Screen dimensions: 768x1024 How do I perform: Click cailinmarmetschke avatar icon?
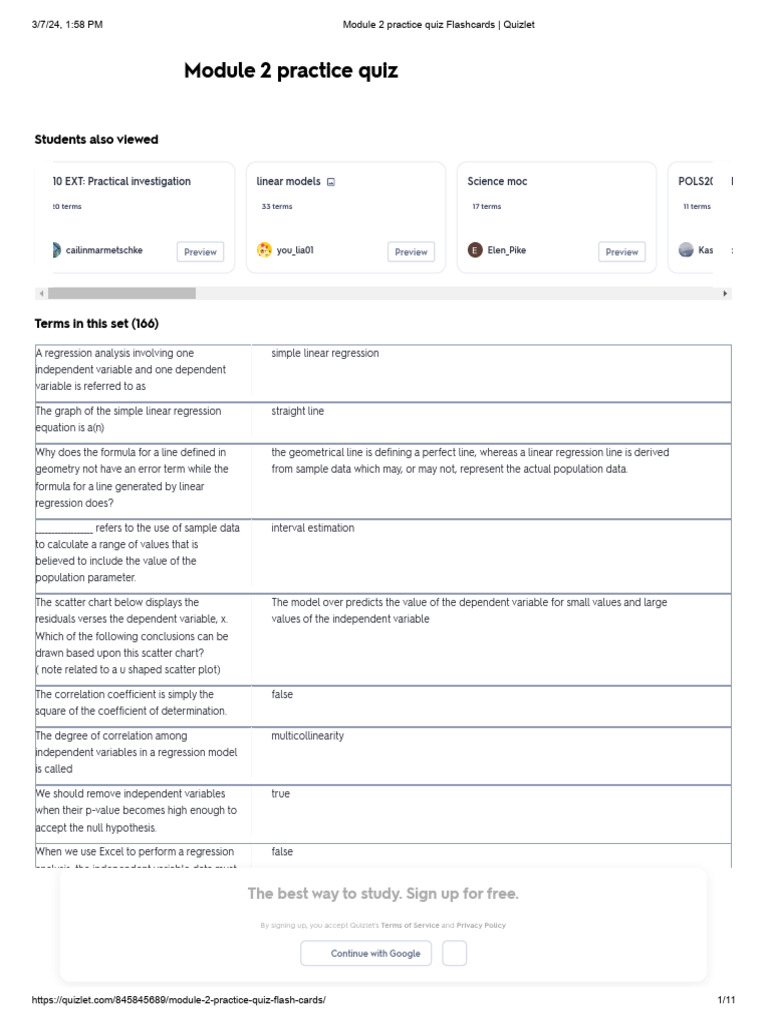coord(56,250)
